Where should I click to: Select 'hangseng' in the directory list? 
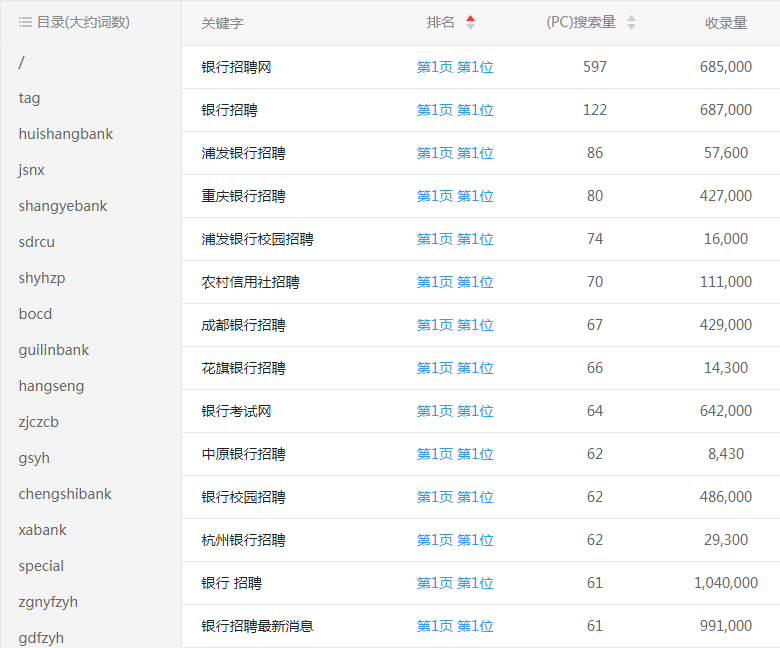[x=51, y=386]
